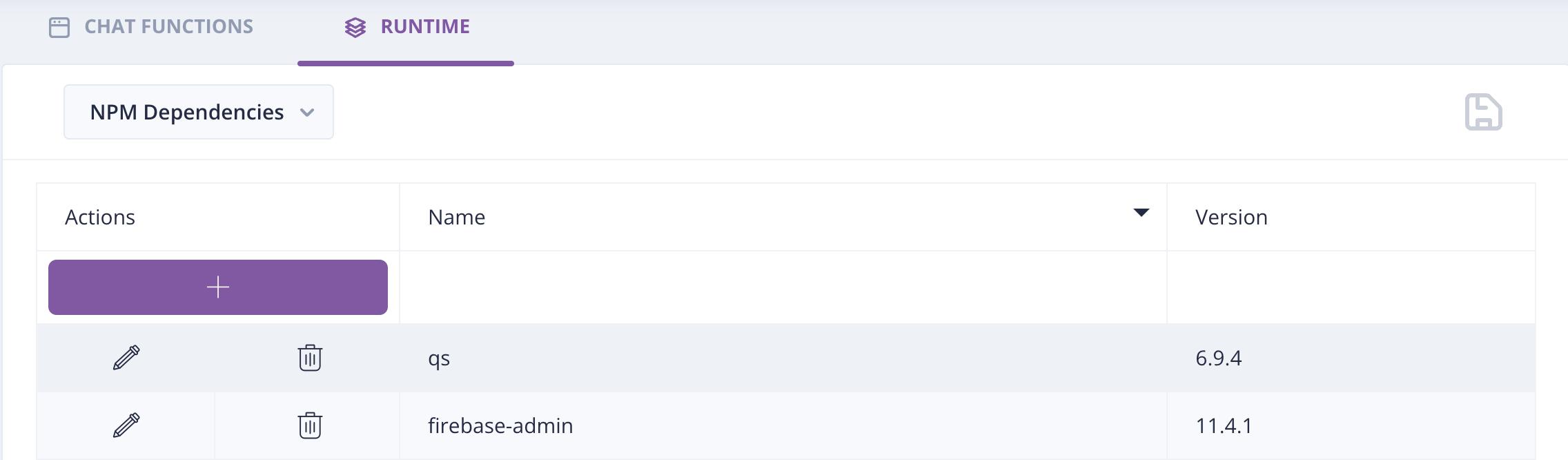Screen dimensions: 1568x460
Task: Switch to the Runtime tab
Action: [424, 26]
